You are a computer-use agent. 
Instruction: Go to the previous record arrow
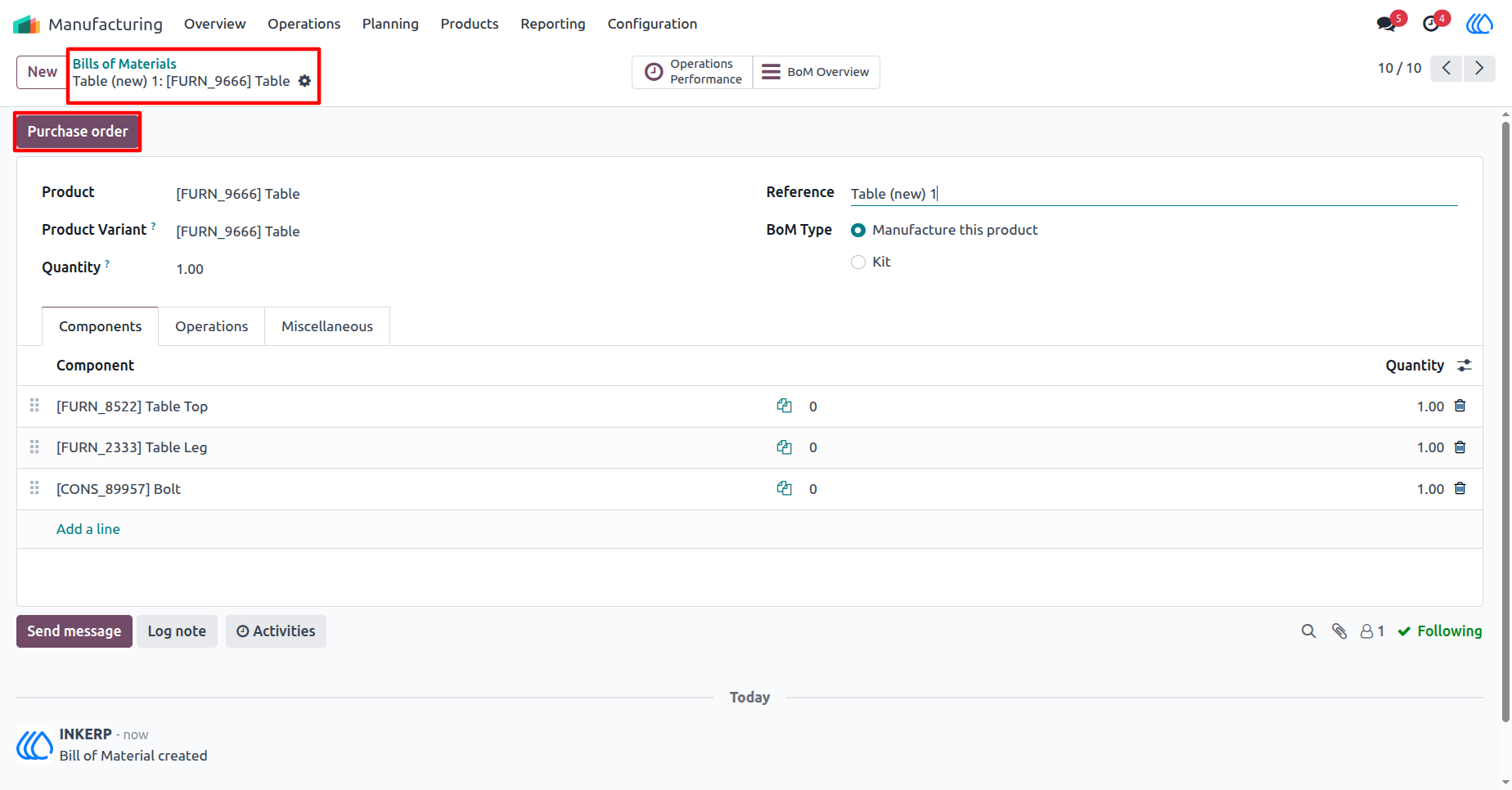[x=1447, y=68]
